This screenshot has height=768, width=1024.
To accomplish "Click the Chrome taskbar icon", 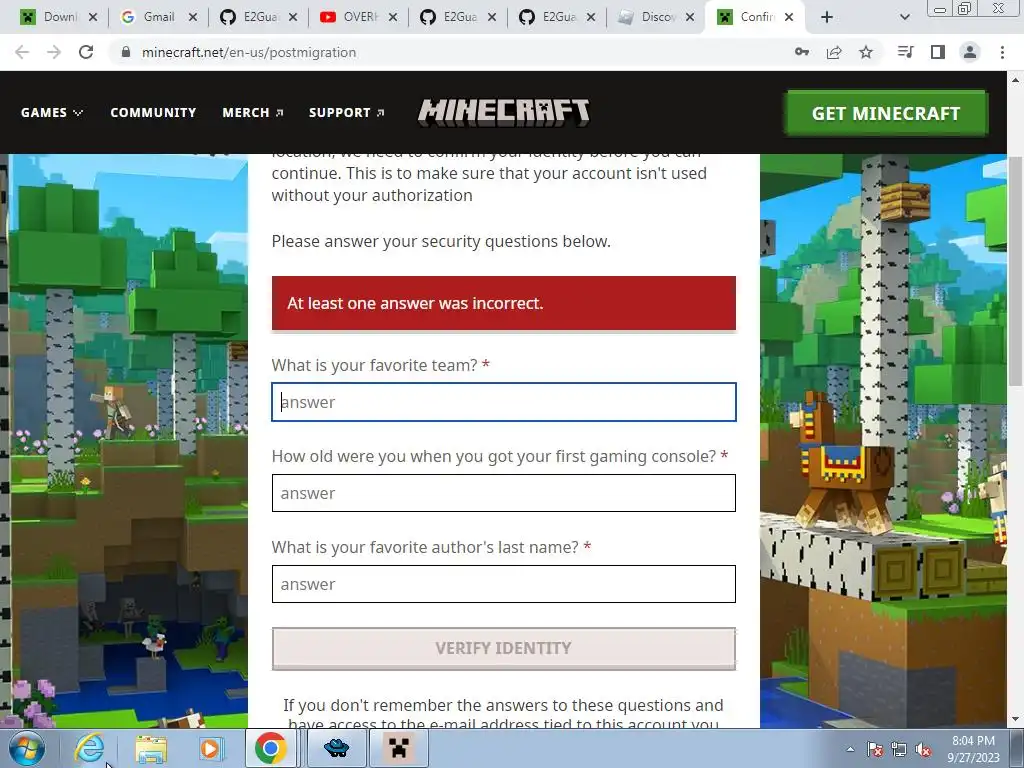I will coord(270,748).
